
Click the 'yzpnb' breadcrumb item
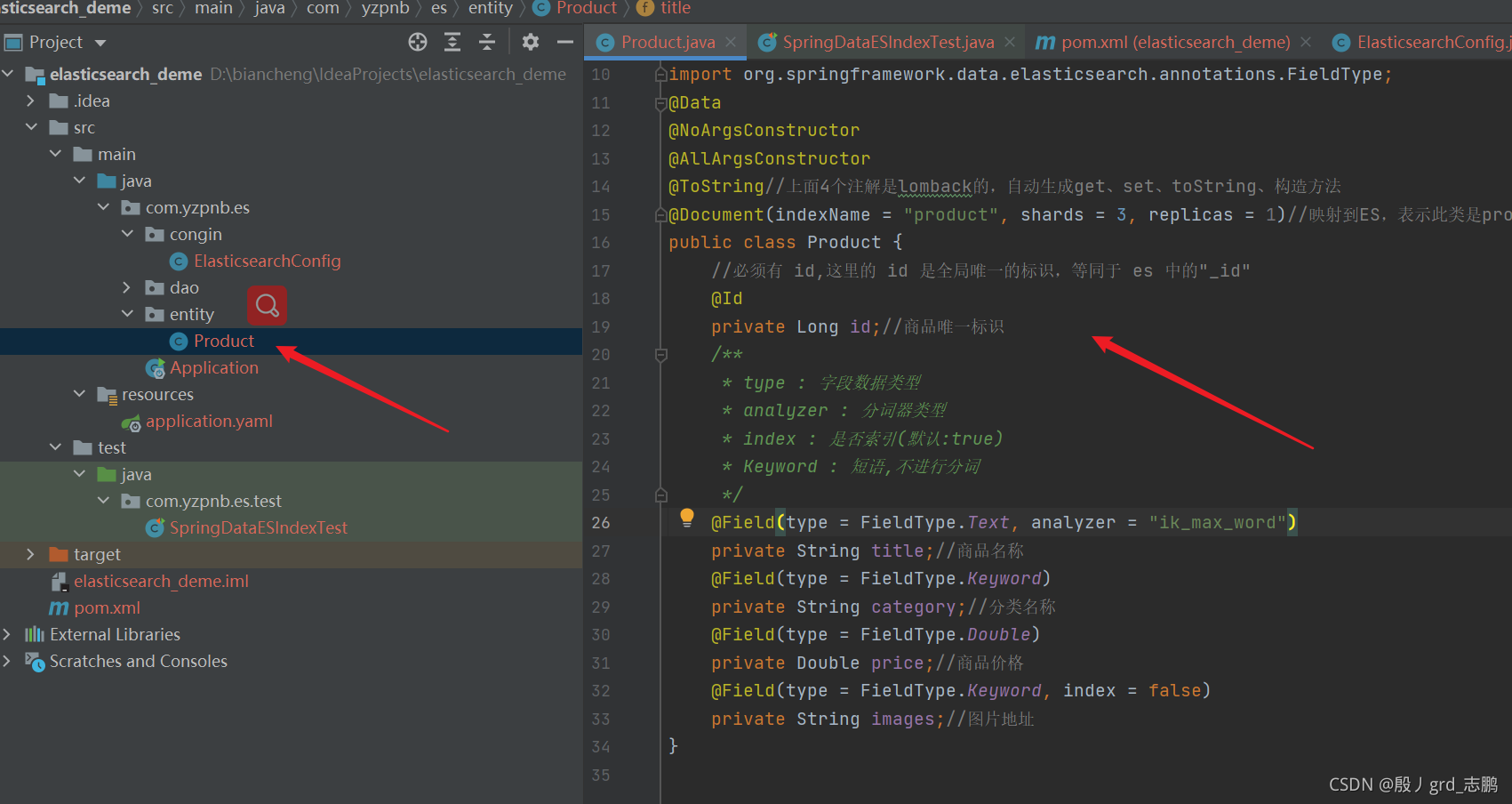[385, 8]
